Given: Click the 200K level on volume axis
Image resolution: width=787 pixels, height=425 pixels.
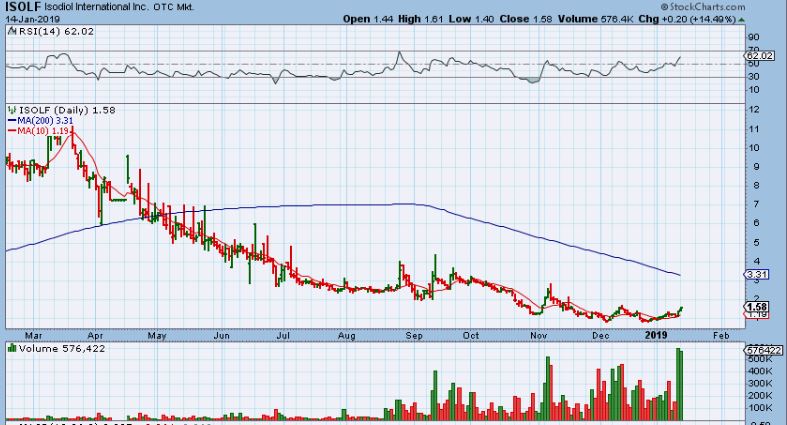Looking at the screenshot, I should click(760, 395).
